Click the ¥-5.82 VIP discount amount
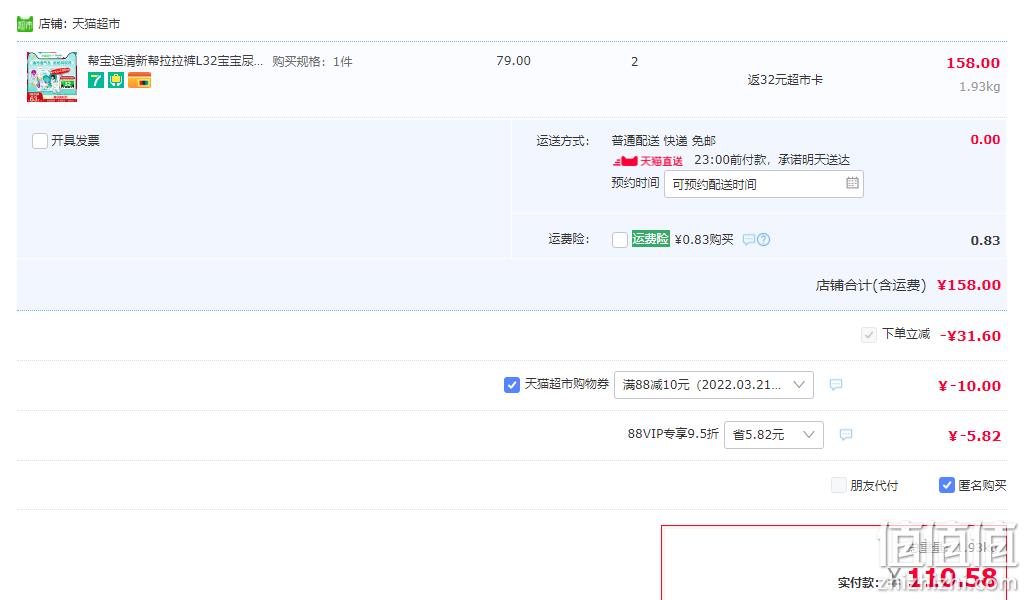The width and height of the screenshot is (1027, 600). coord(975,436)
